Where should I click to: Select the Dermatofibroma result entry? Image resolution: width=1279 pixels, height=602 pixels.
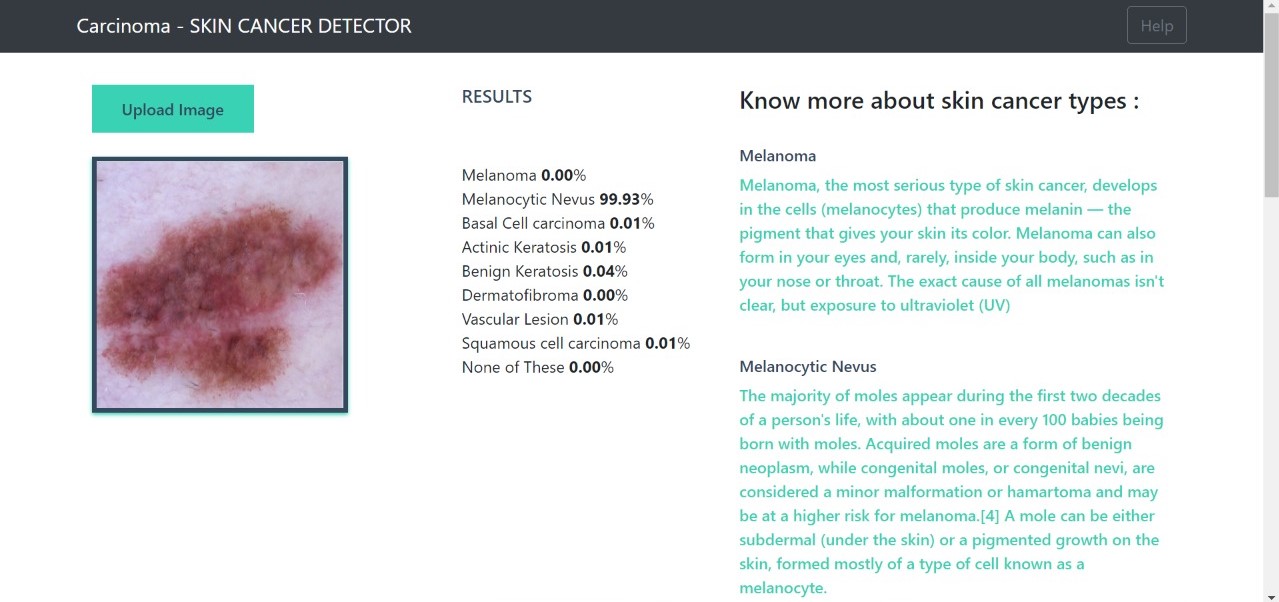point(544,295)
